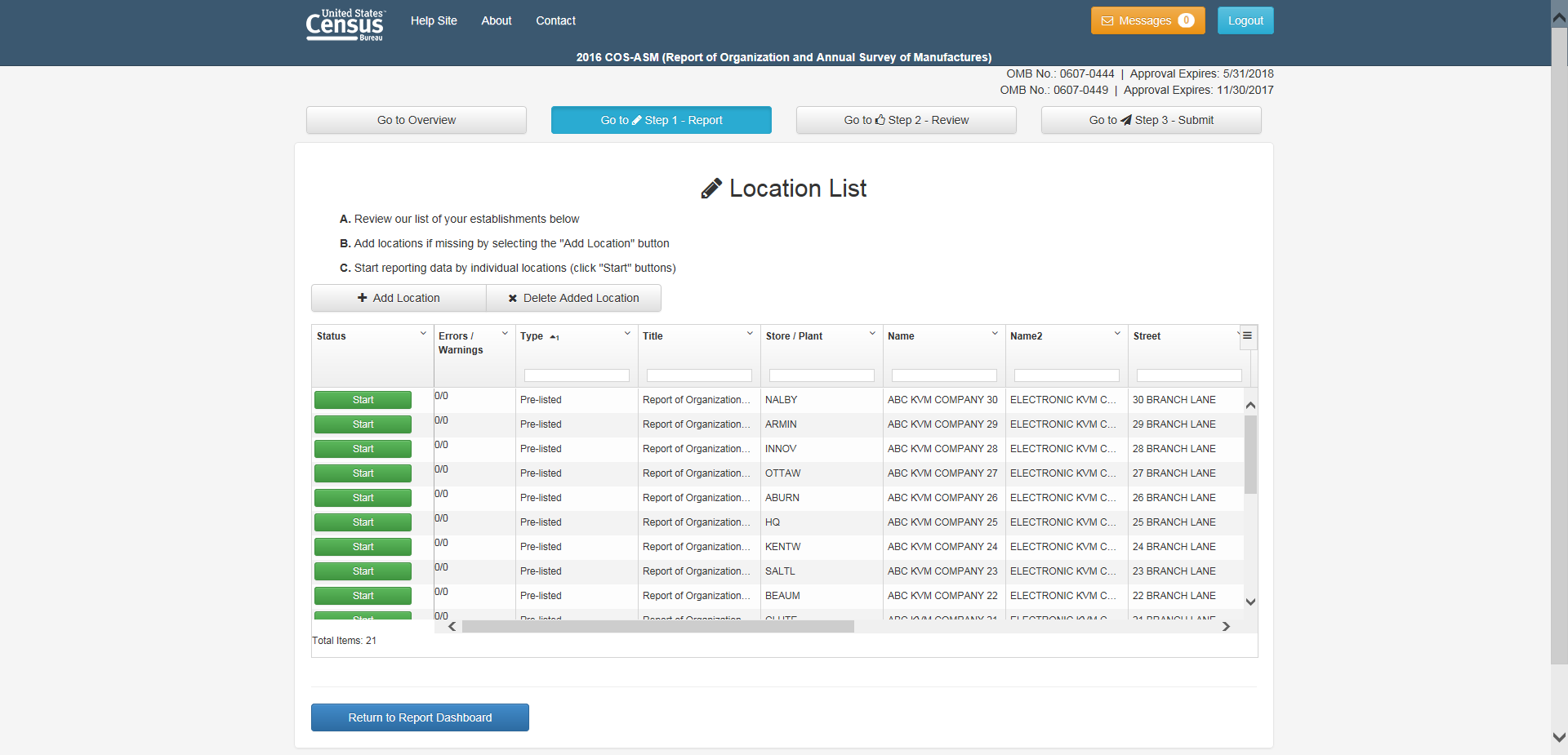The height and width of the screenshot is (755, 1568).
Task: Click the sort arrow beside Type header
Action: tap(555, 337)
